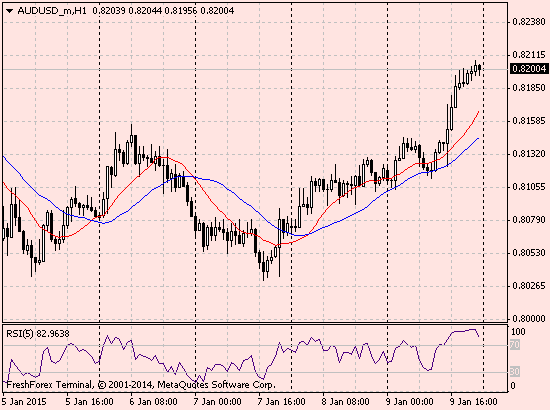550x410 pixels.
Task: Click the latest candlestick at the current price
Action: pos(479,68)
